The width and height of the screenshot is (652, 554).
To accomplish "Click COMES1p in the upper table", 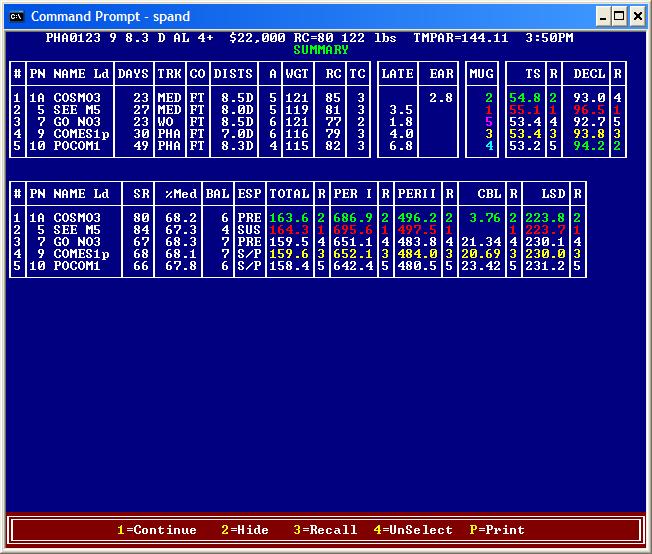I will pyautogui.click(x=81, y=134).
